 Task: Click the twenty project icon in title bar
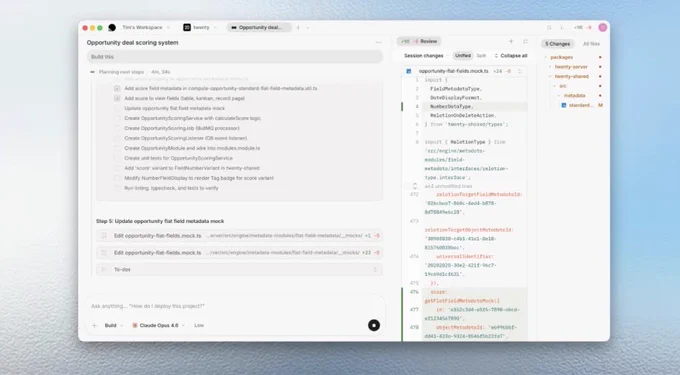coord(187,27)
